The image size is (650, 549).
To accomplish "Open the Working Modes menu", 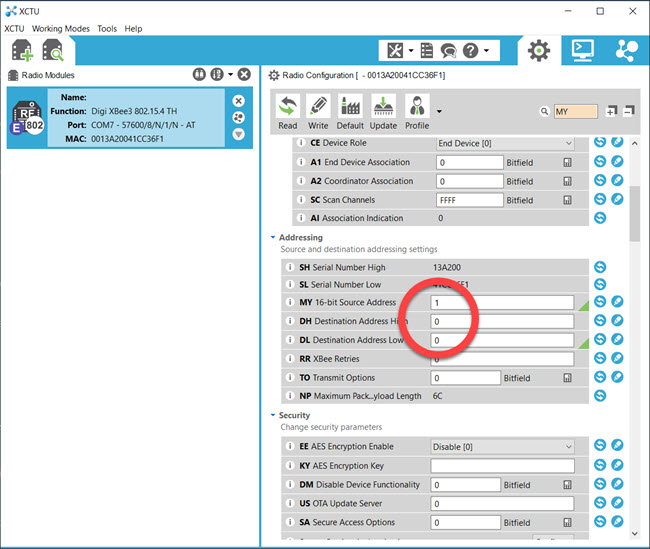I will [x=61, y=29].
